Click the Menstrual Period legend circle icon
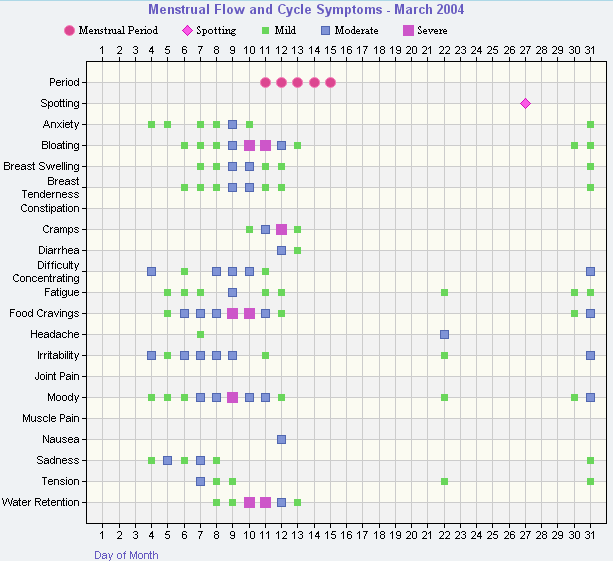The height and width of the screenshot is (561, 613). tap(69, 31)
